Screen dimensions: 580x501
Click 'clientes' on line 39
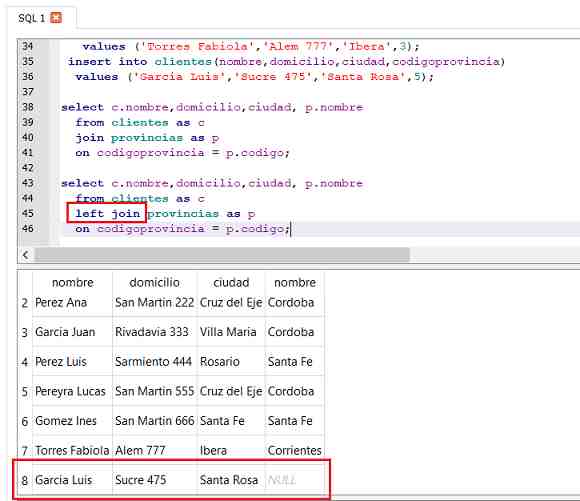pos(140,122)
